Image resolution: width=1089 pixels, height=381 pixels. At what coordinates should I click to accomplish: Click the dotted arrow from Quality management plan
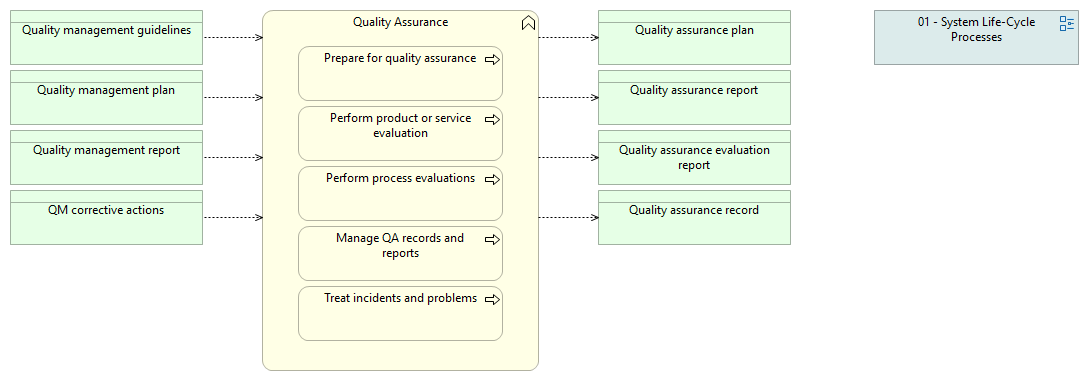tap(233, 97)
